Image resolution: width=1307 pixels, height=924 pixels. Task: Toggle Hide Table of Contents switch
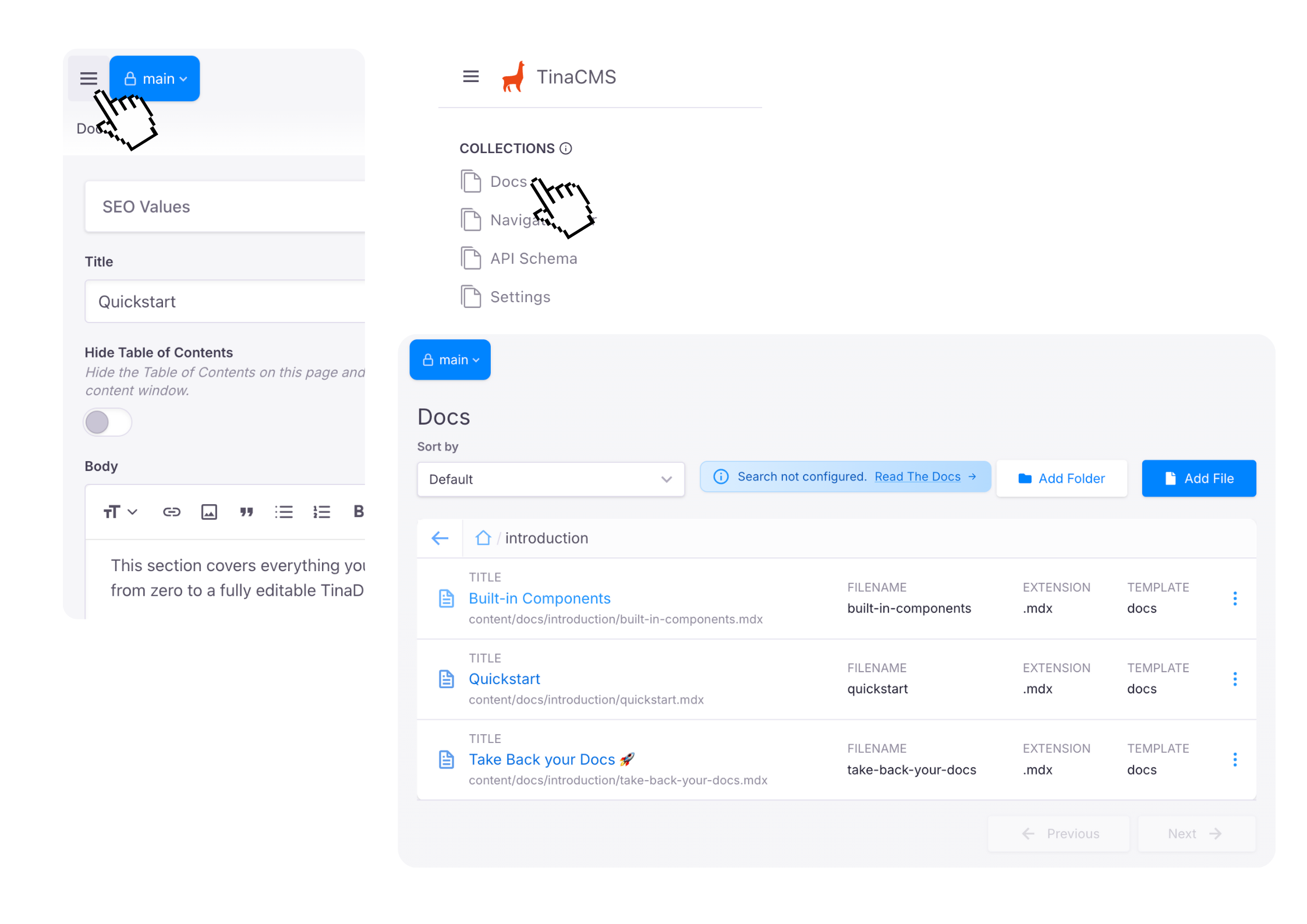(x=107, y=422)
